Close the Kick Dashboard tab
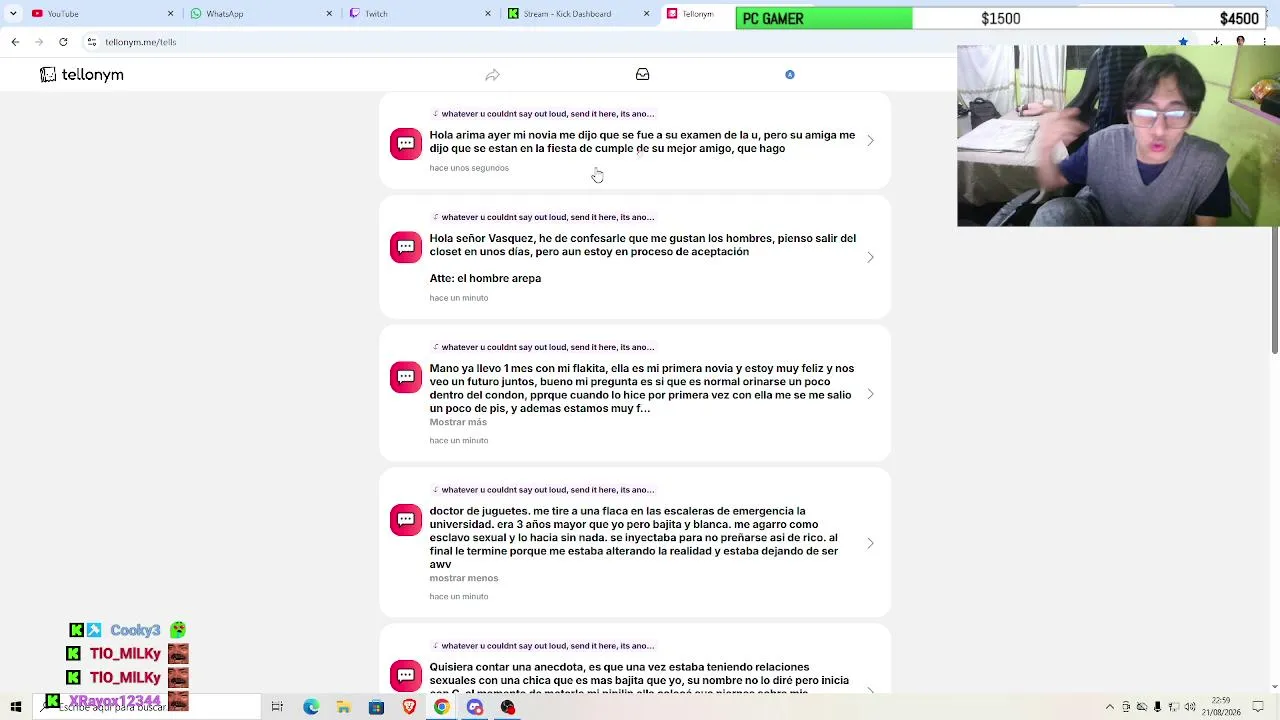Screen dimensions: 1280x720 646,14
